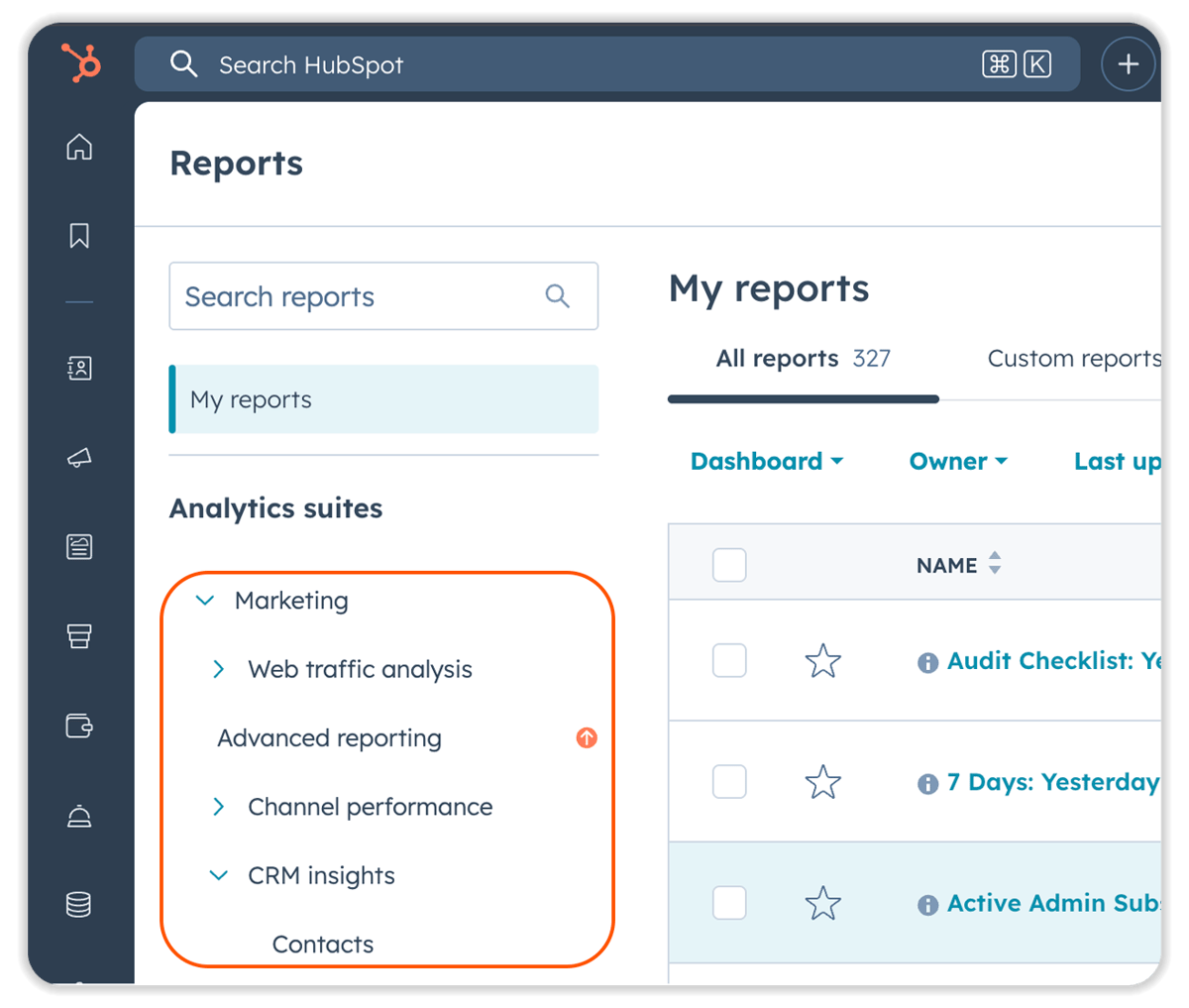Open the Commerce storefront icon in sidebar
Screen dimensions: 1189x1008
[79, 635]
